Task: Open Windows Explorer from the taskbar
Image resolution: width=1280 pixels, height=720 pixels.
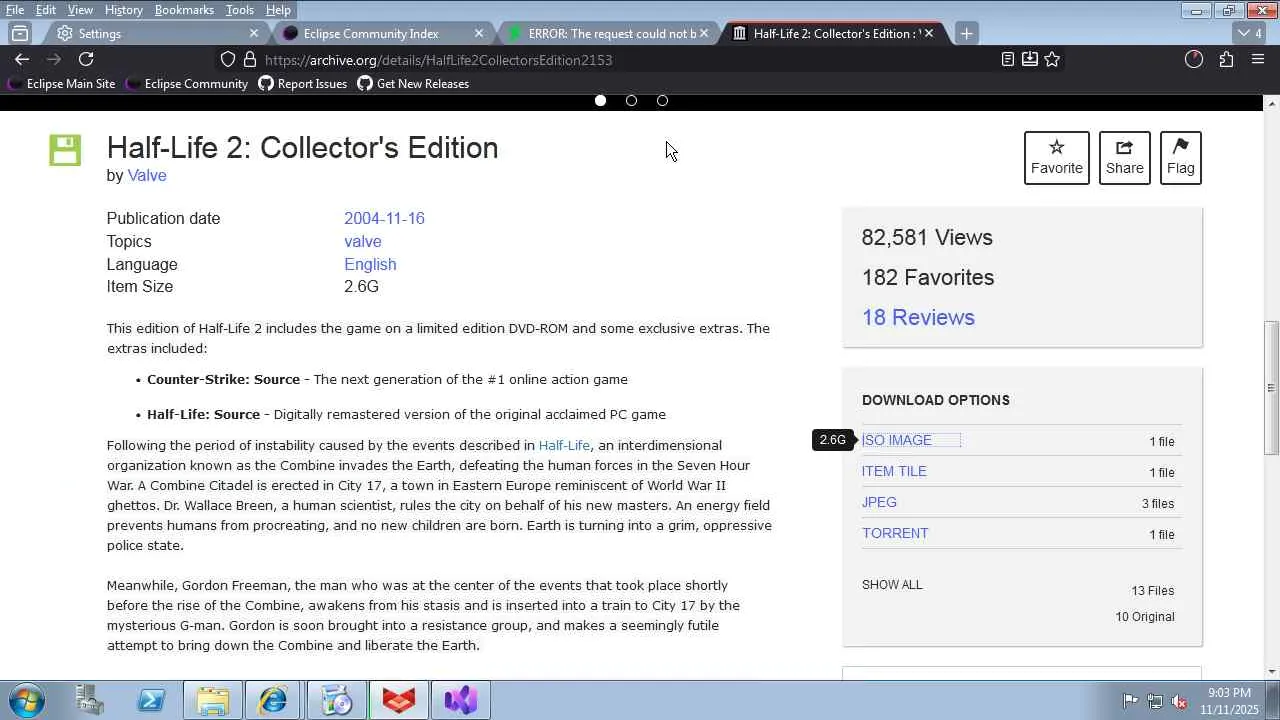Action: click(x=212, y=701)
